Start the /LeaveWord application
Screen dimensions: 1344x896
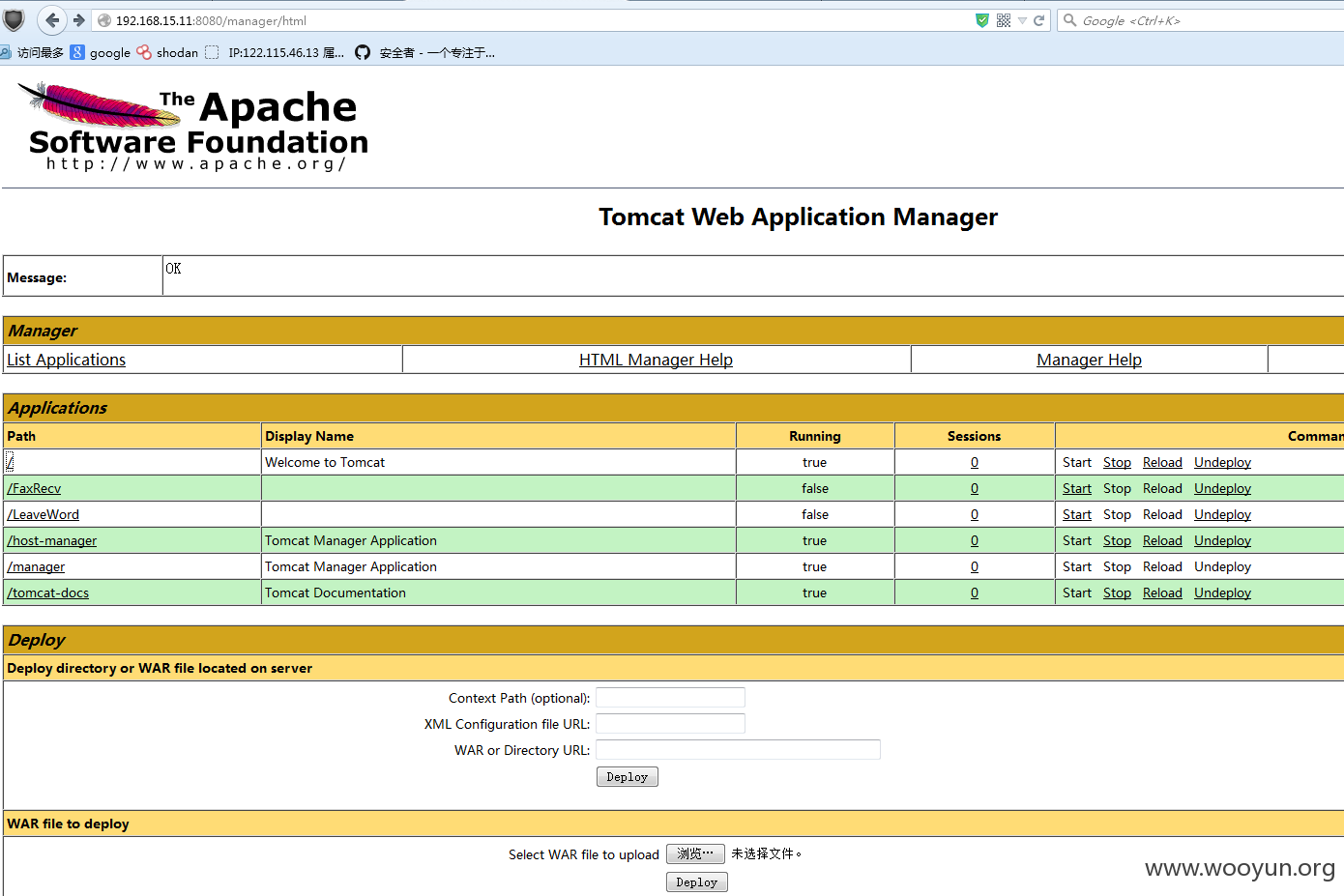point(1077,514)
